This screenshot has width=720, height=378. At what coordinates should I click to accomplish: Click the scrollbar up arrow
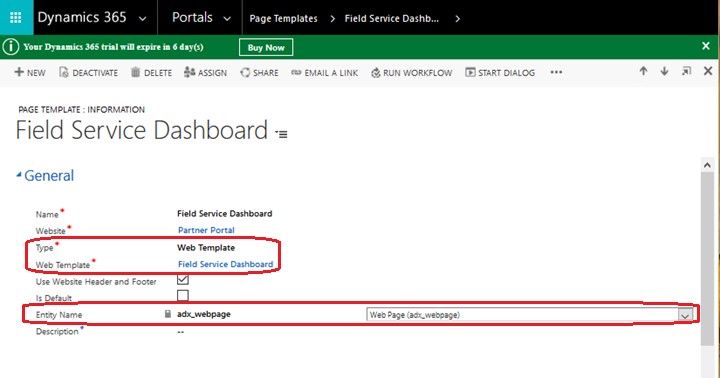click(707, 165)
